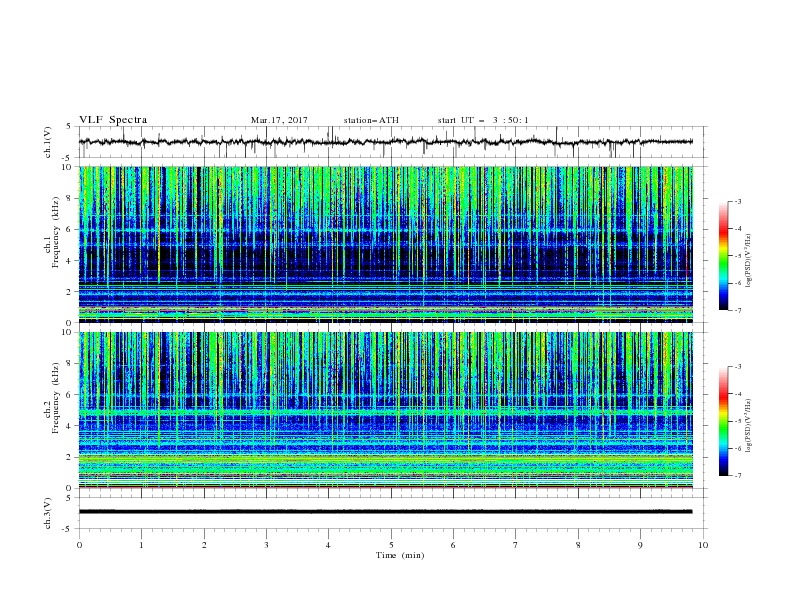Click the "ch.3(V)" waveform axis label
This screenshot has height=612, width=792.
click(x=48, y=513)
